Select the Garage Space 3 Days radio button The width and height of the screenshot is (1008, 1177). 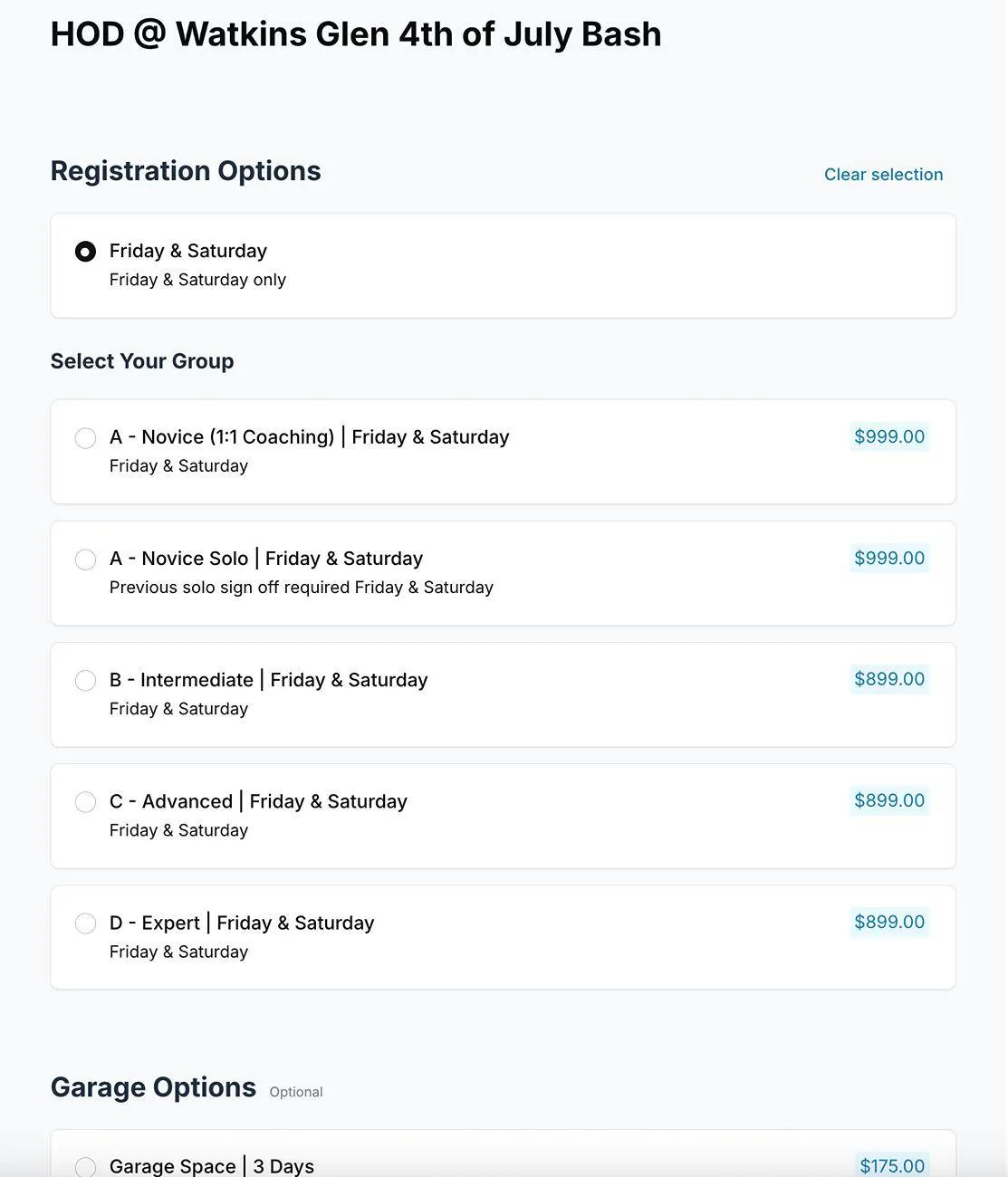85,1167
